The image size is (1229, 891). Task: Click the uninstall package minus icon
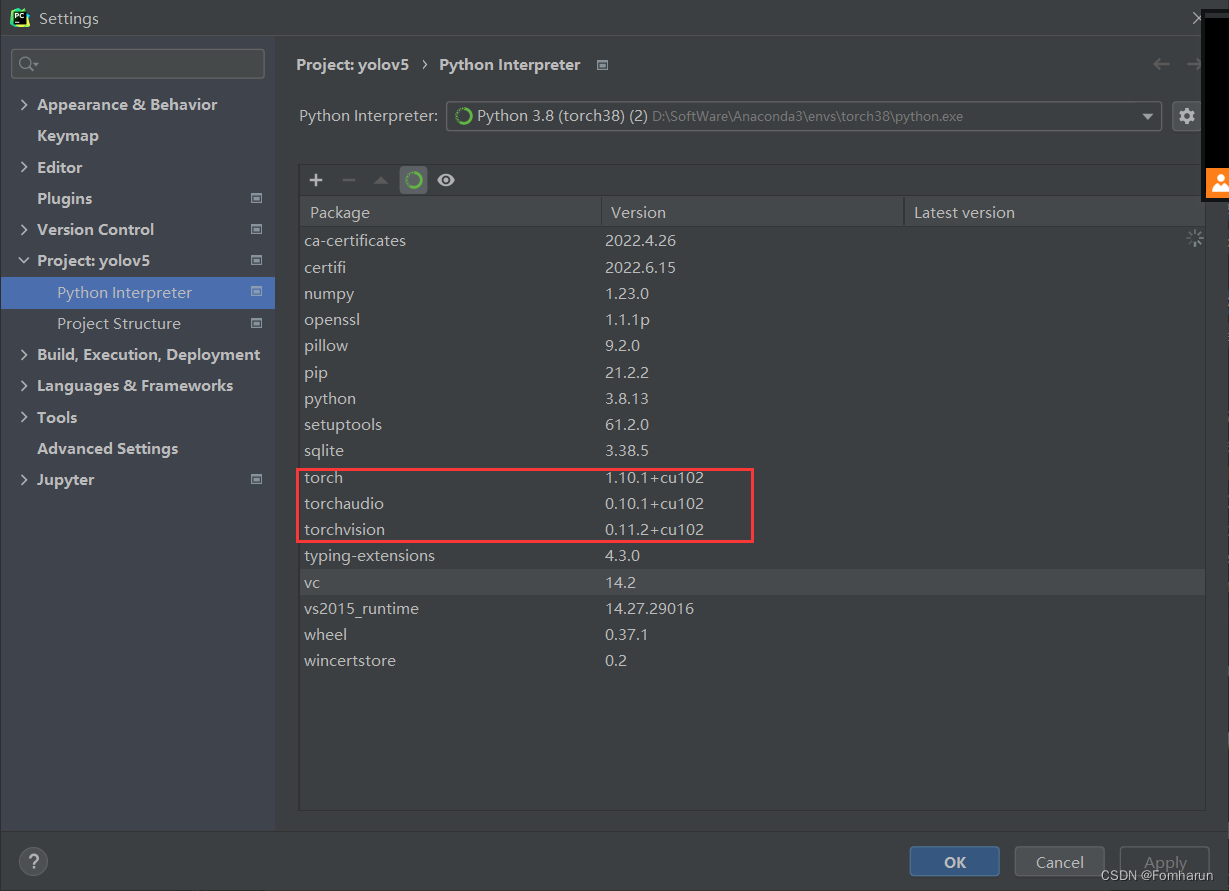click(x=349, y=180)
